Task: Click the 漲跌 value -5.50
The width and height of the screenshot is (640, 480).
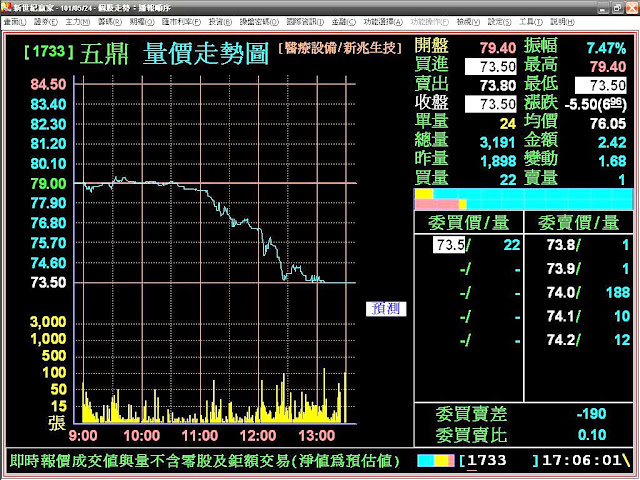Action: pos(596,104)
